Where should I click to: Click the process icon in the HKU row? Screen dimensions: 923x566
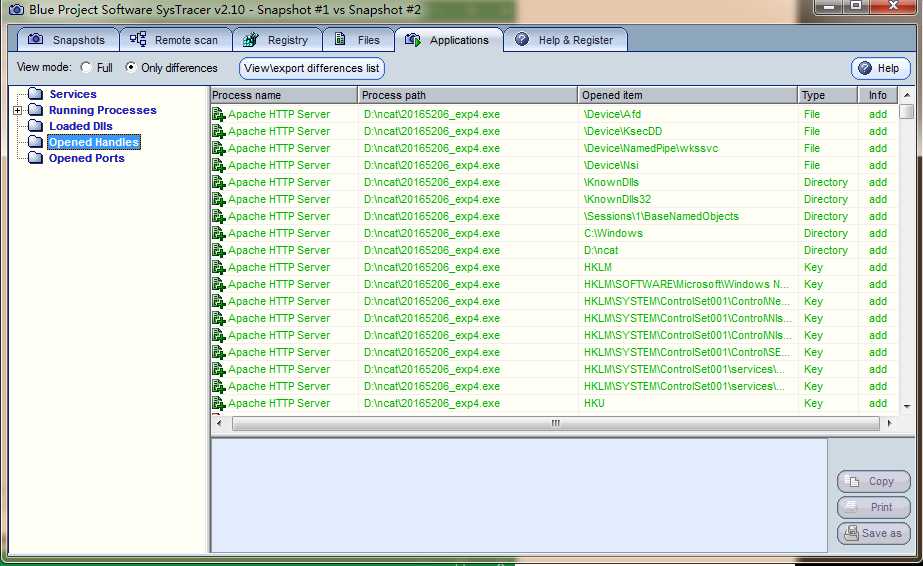(218, 404)
